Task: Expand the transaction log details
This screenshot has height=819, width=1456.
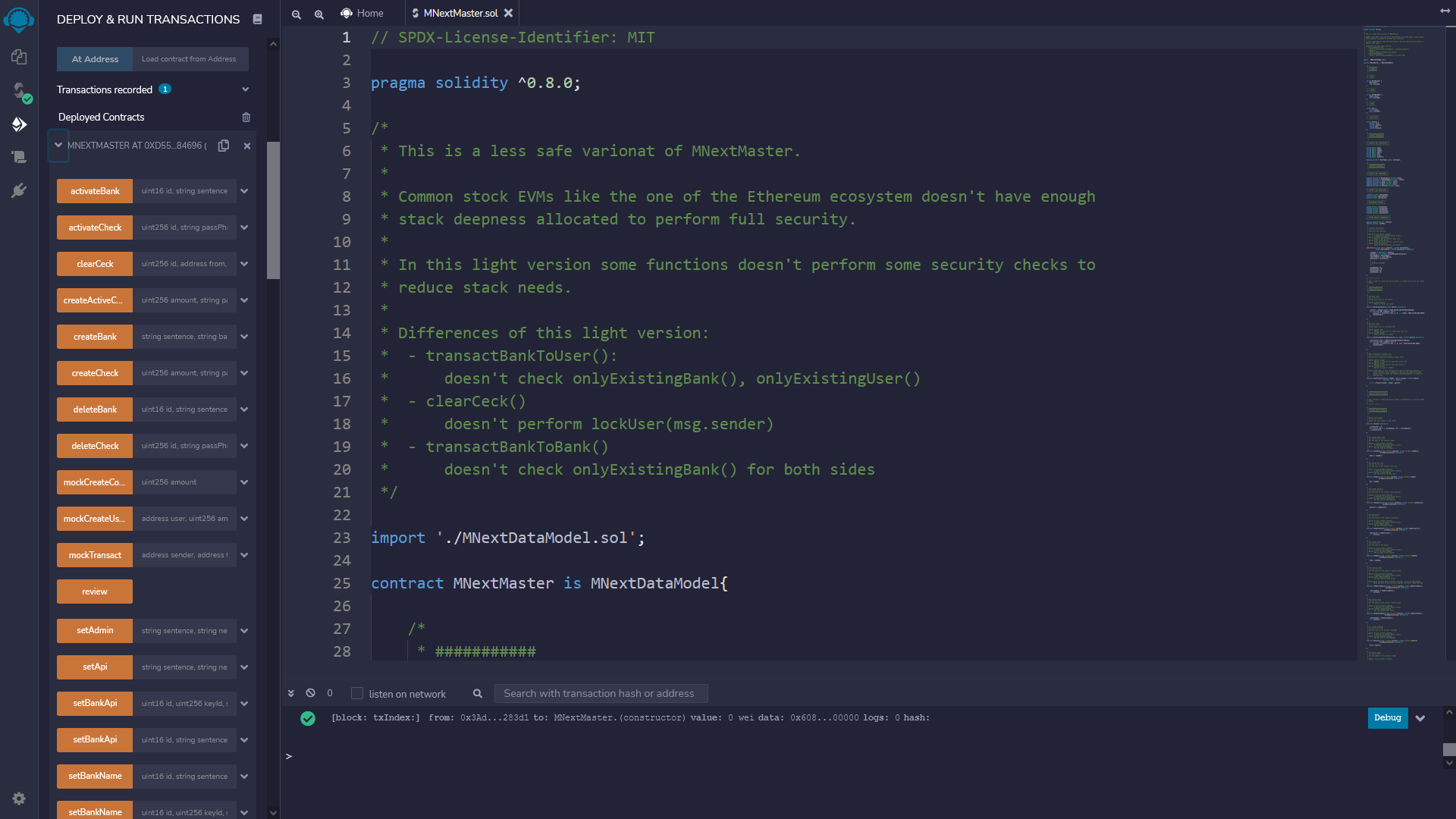Action: pos(1420,718)
